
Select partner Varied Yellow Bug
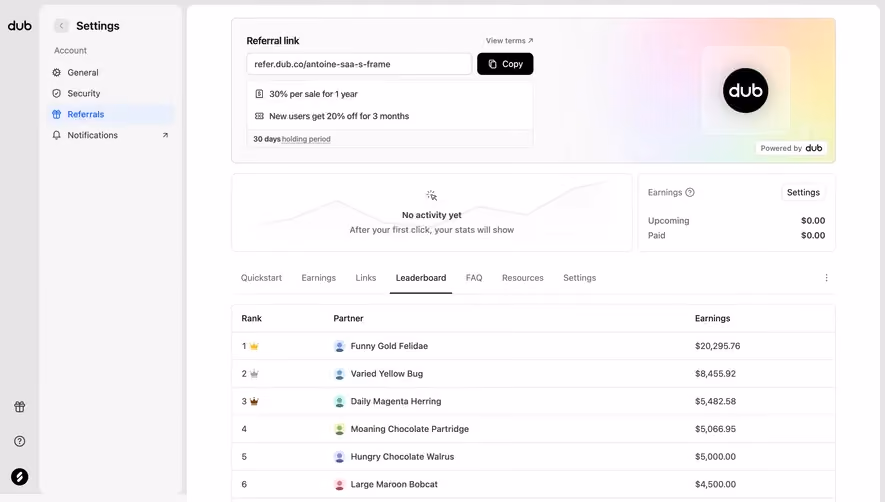[x=387, y=374]
